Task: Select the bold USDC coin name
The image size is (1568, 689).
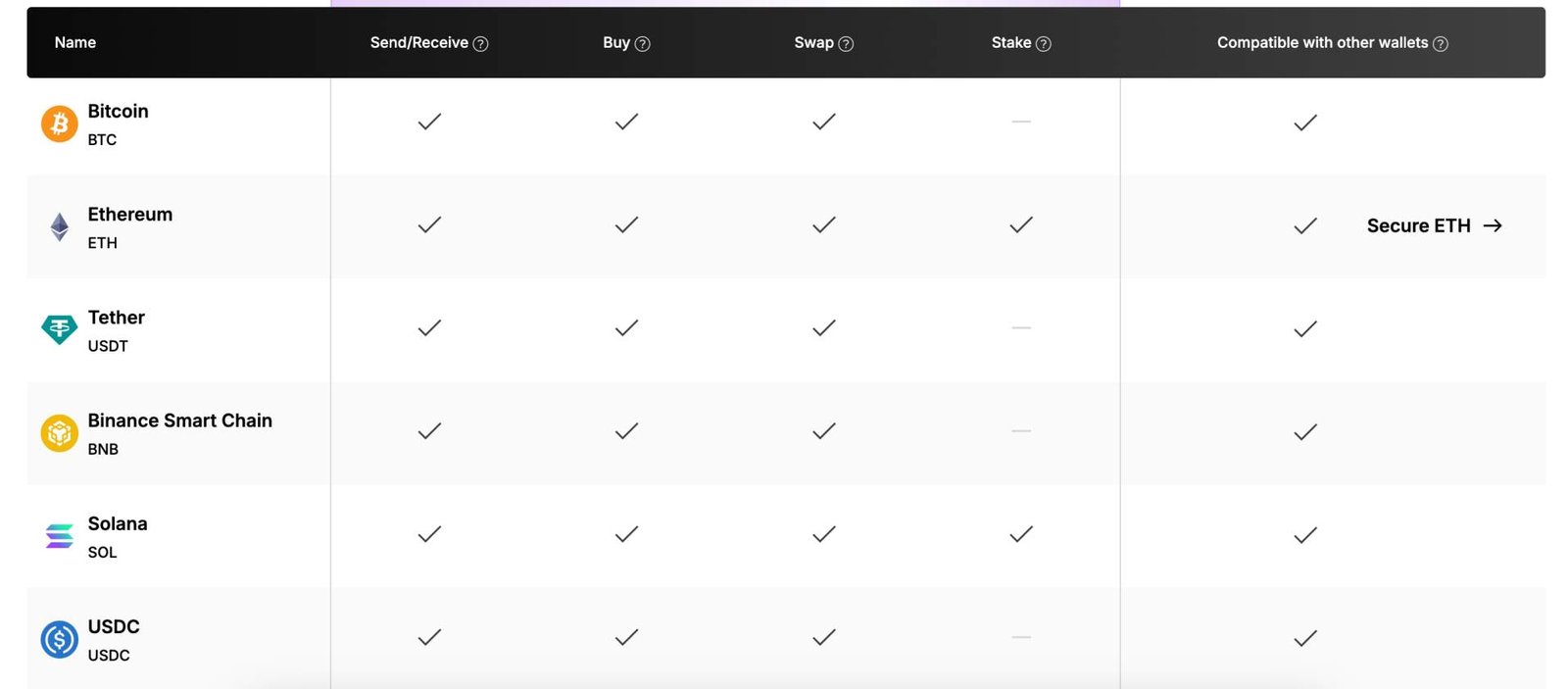Action: (x=114, y=626)
